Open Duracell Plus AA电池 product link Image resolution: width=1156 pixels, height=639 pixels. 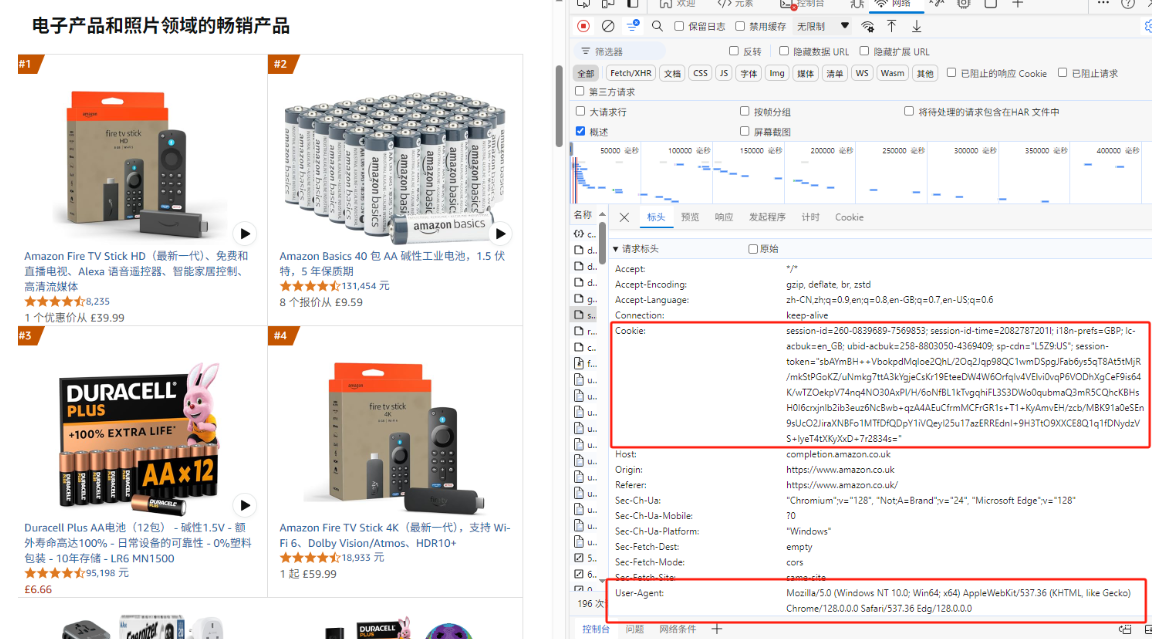tap(138, 543)
